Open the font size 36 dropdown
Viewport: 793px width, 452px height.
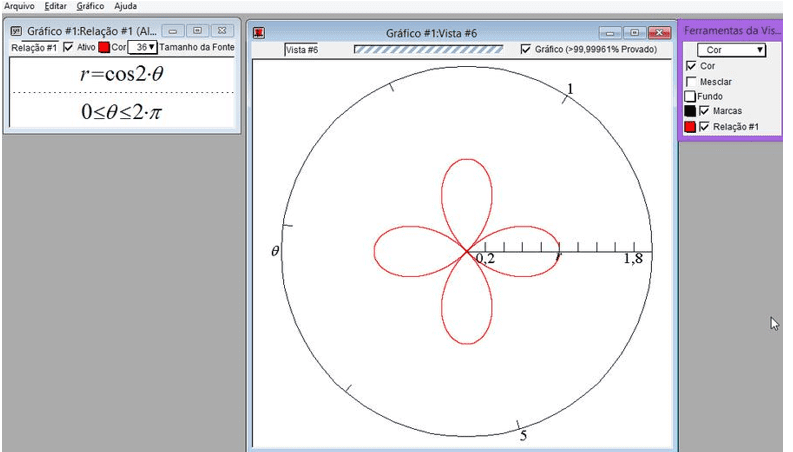(142, 47)
